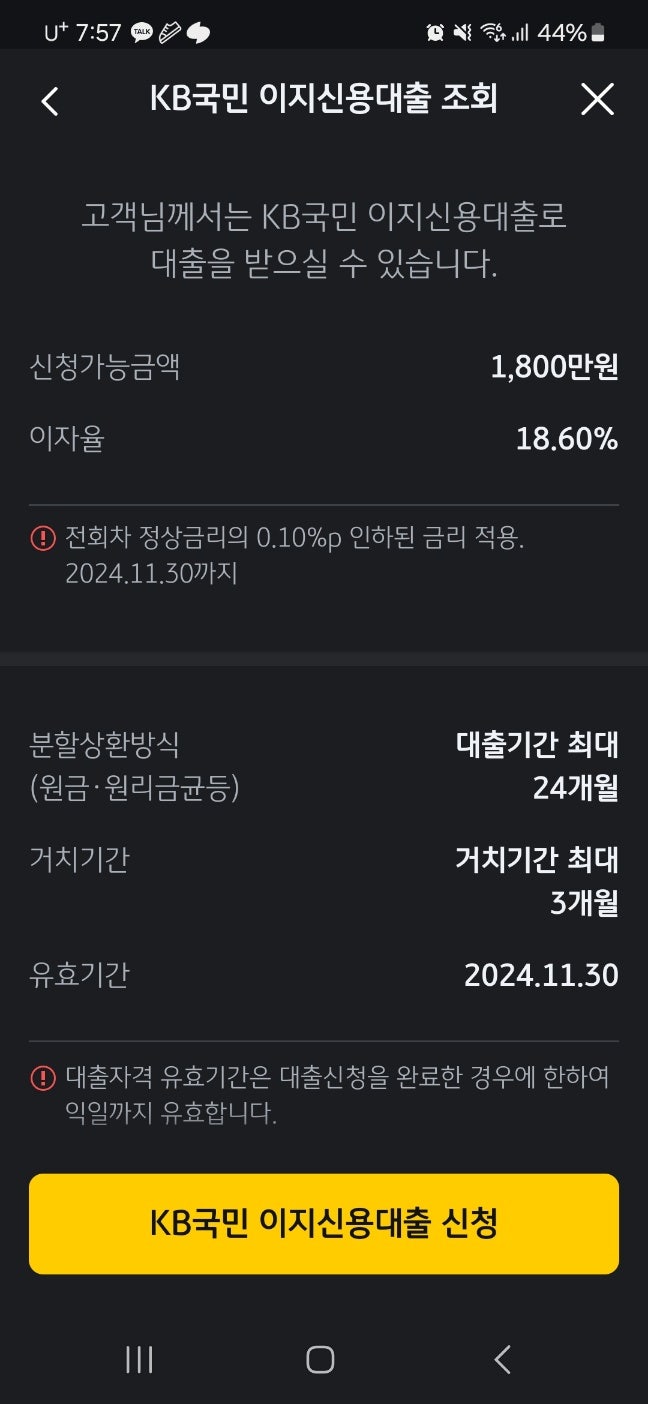Close the 이지신용대출 조회 screen

pos(598,99)
